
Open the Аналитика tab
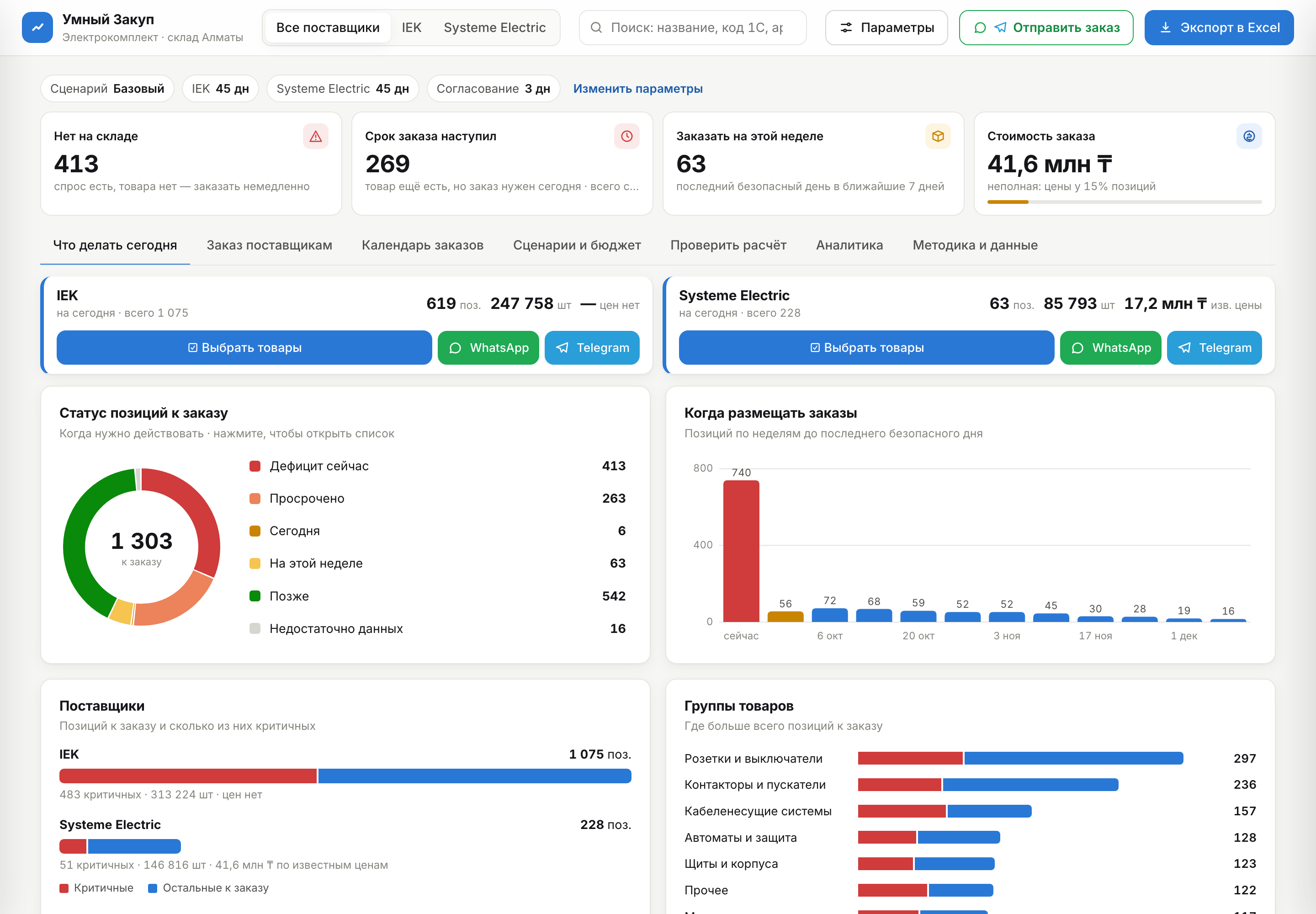(x=849, y=245)
